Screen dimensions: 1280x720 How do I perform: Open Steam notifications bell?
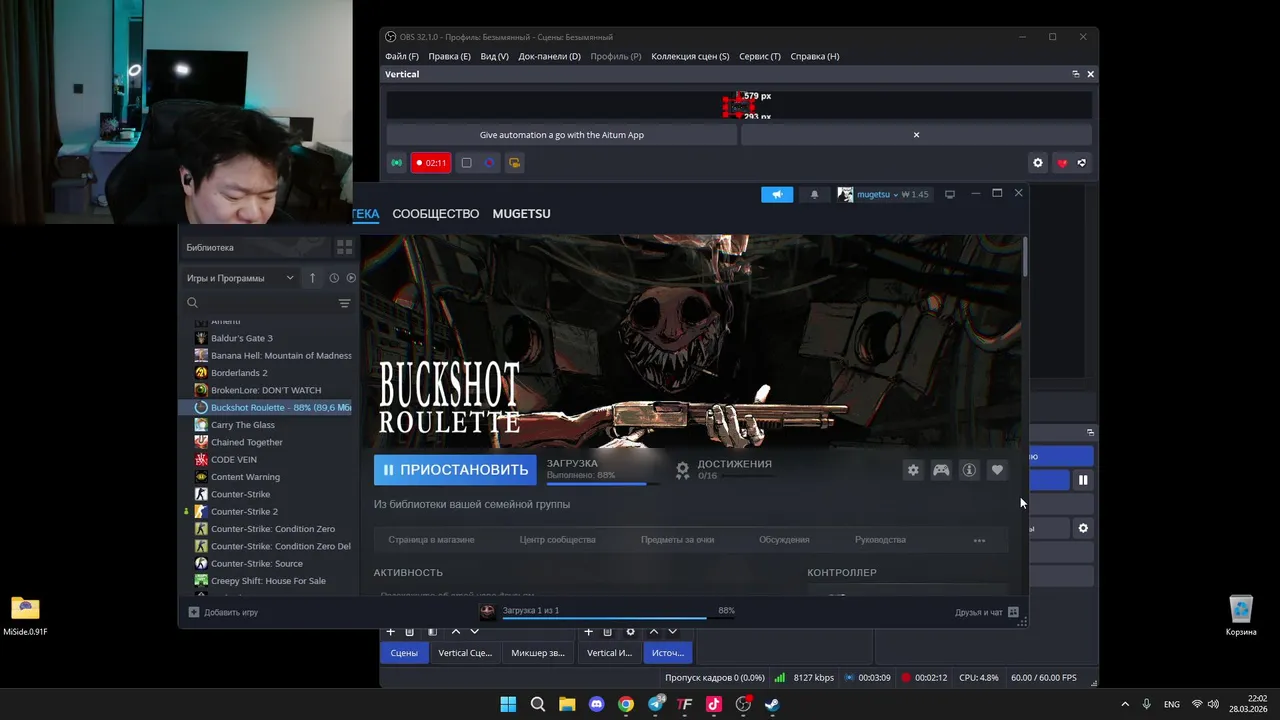[814, 194]
